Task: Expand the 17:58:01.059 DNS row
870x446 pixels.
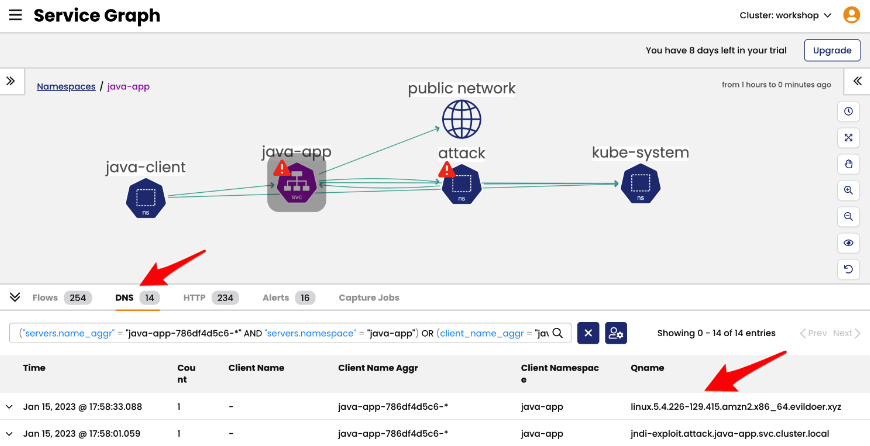Action: tap(9, 434)
